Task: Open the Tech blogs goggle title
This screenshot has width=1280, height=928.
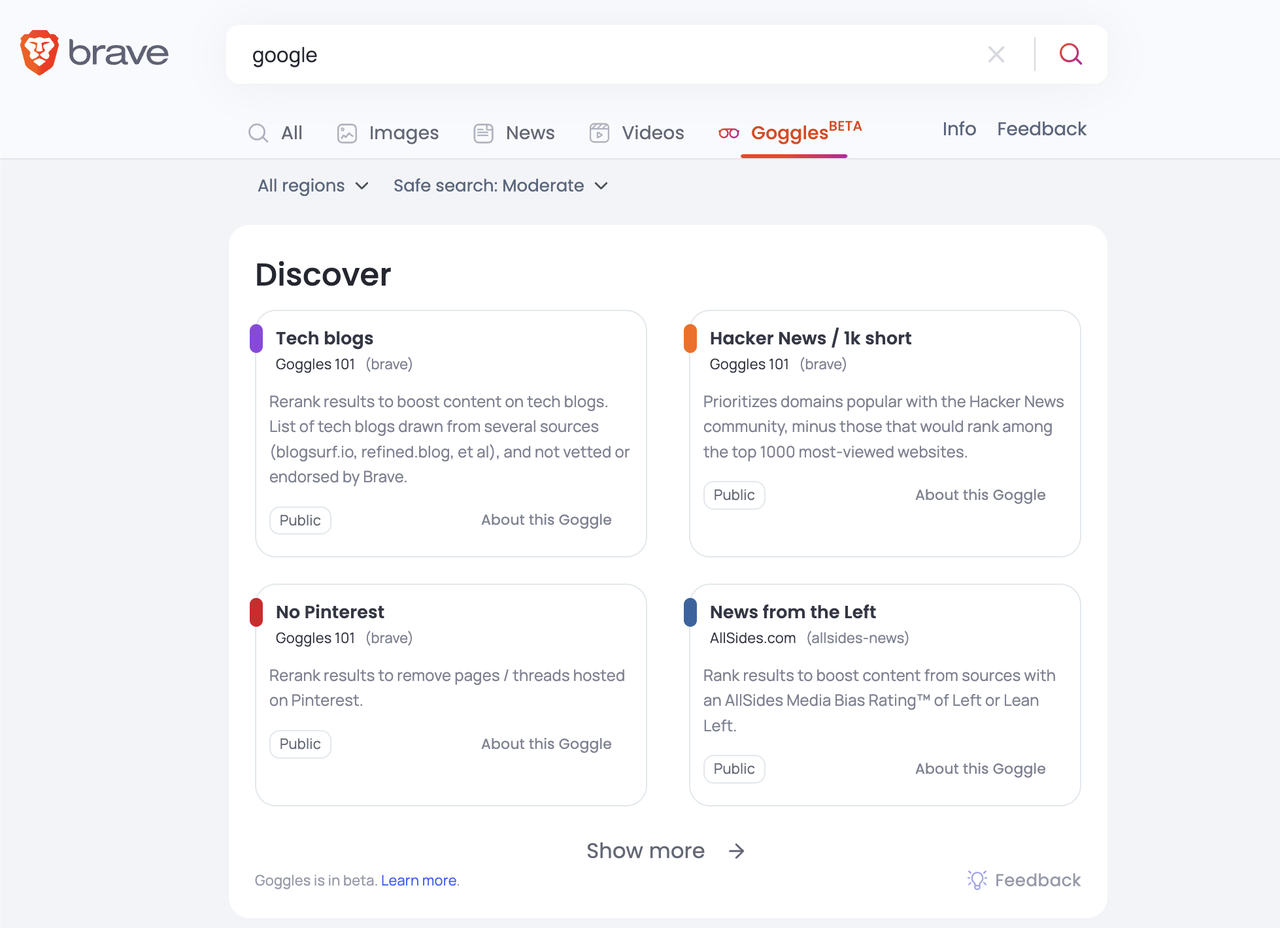Action: click(x=324, y=338)
